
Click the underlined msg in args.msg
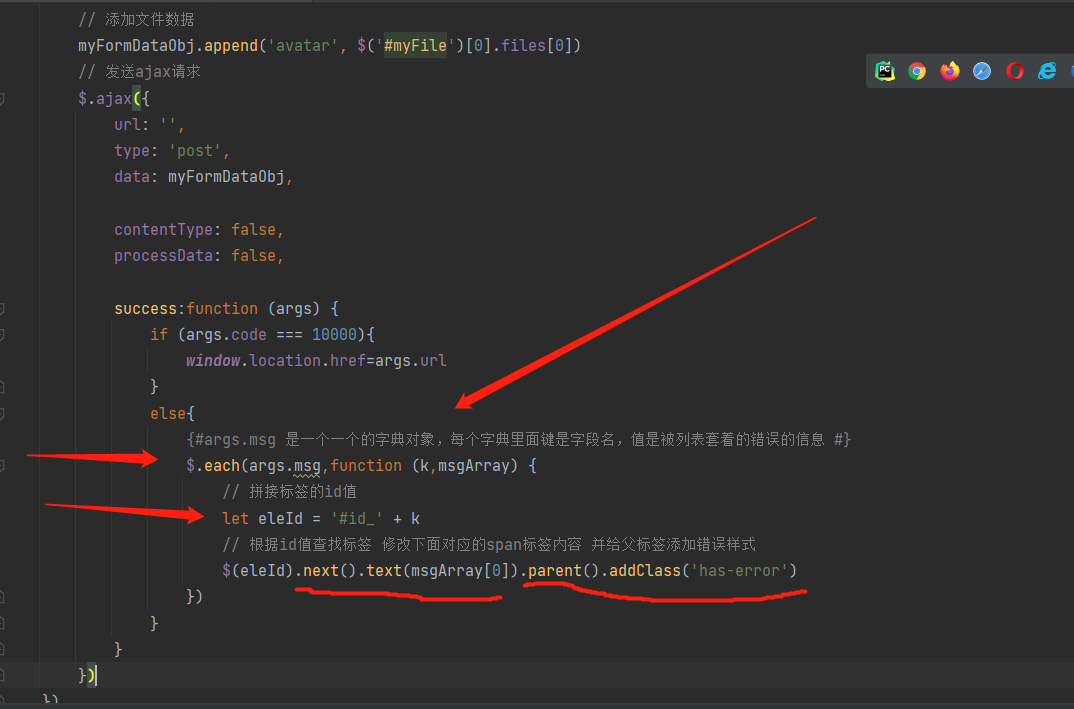pos(307,466)
